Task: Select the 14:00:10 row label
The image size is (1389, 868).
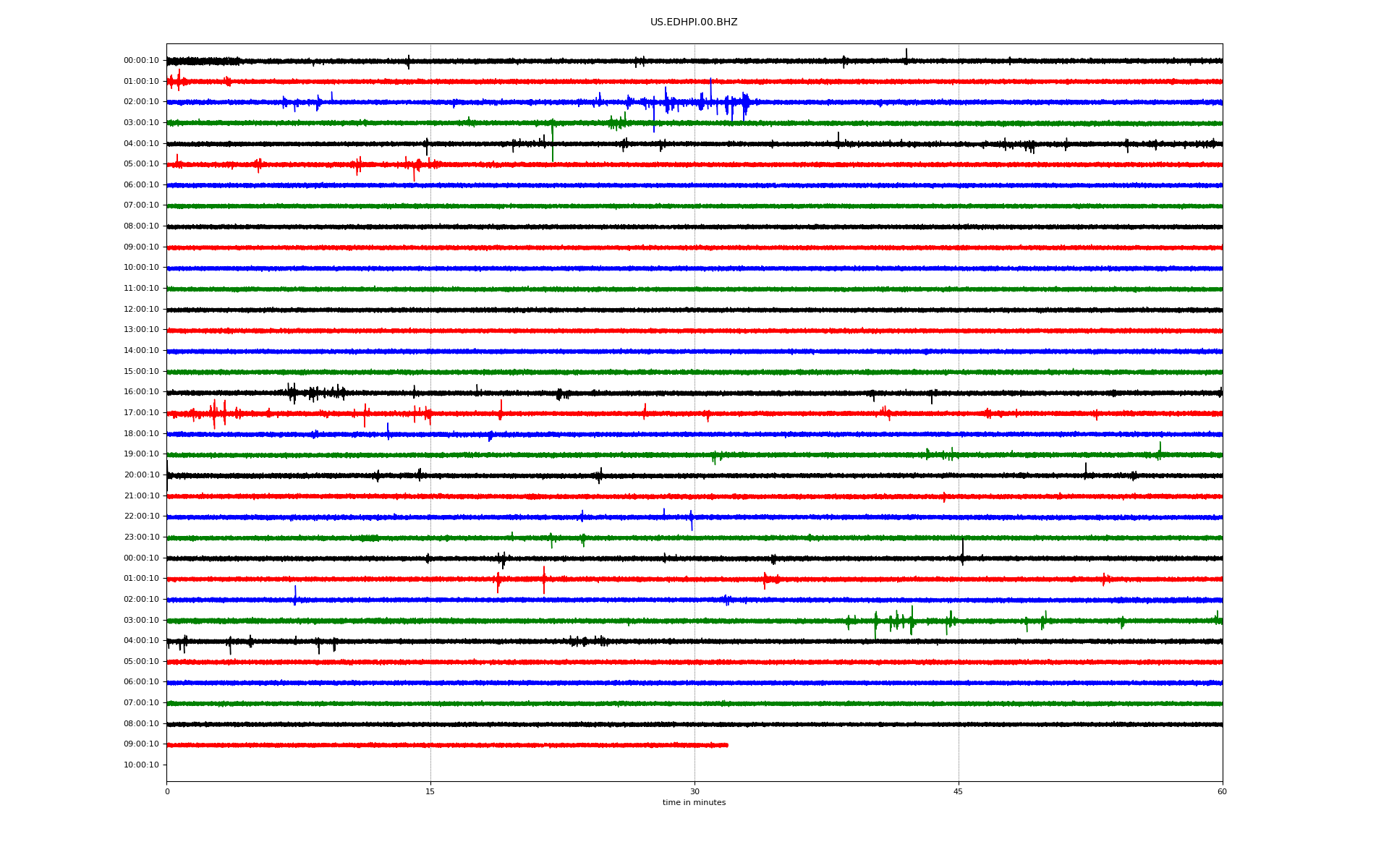Action: click(141, 351)
